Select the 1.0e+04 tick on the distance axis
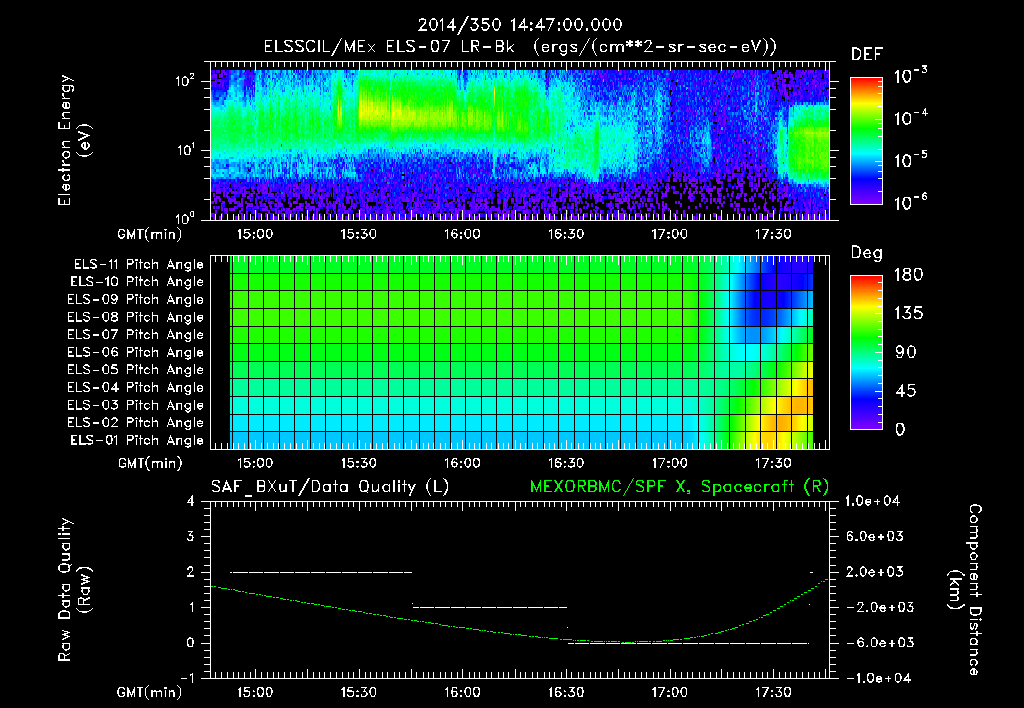 [873, 501]
